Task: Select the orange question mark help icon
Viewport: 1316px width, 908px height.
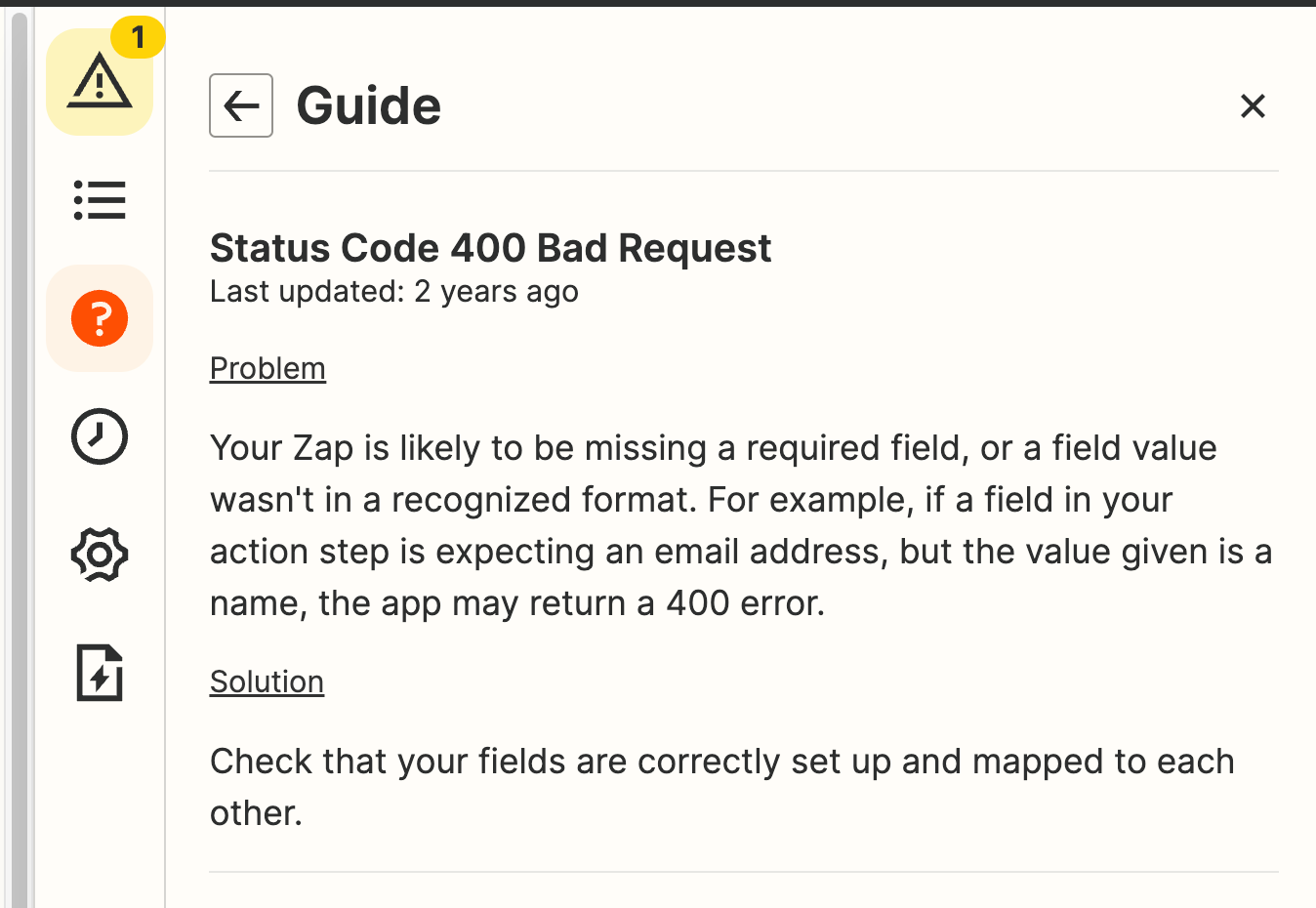Action: [100, 318]
